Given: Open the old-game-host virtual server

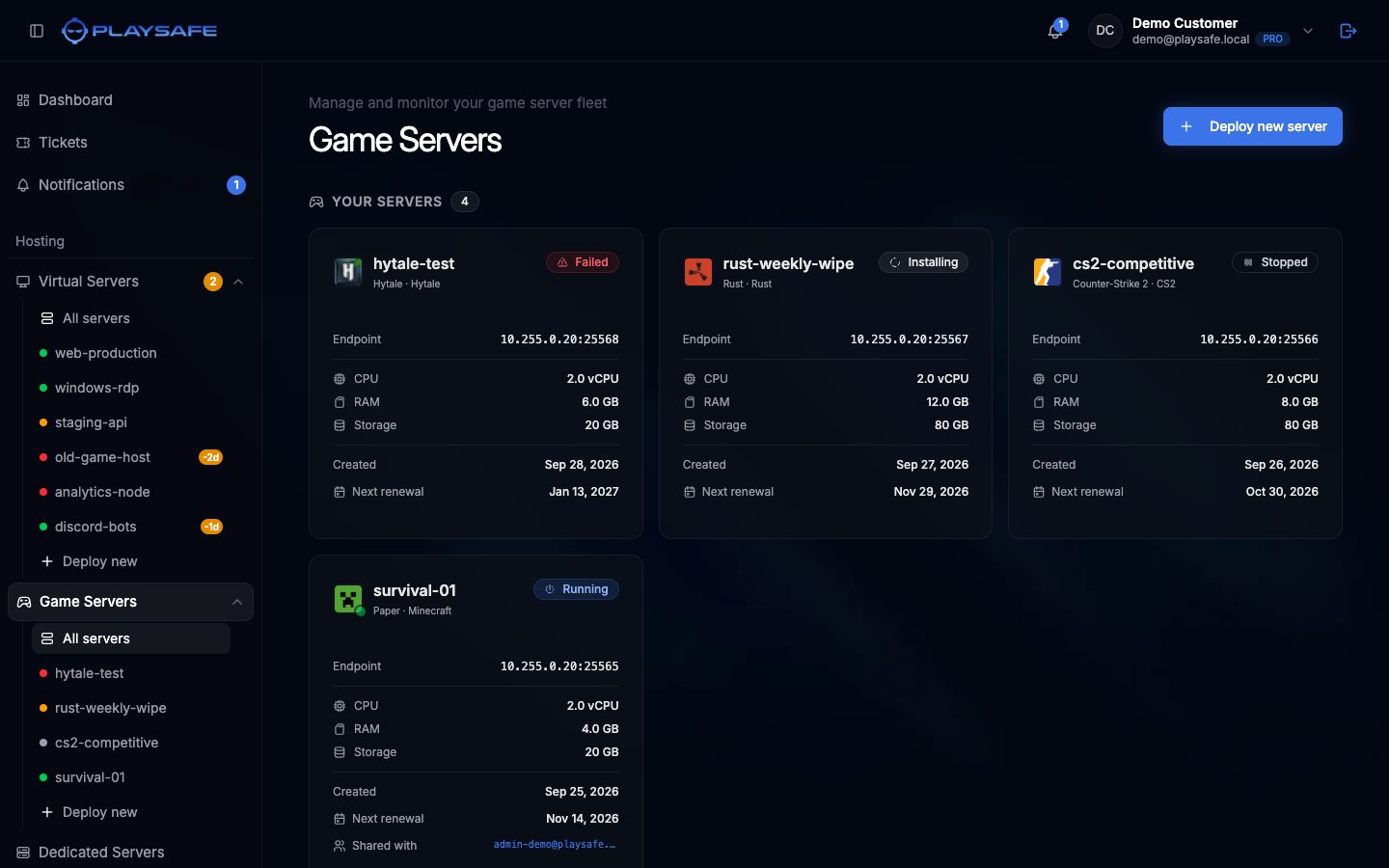Looking at the screenshot, I should pos(131,457).
